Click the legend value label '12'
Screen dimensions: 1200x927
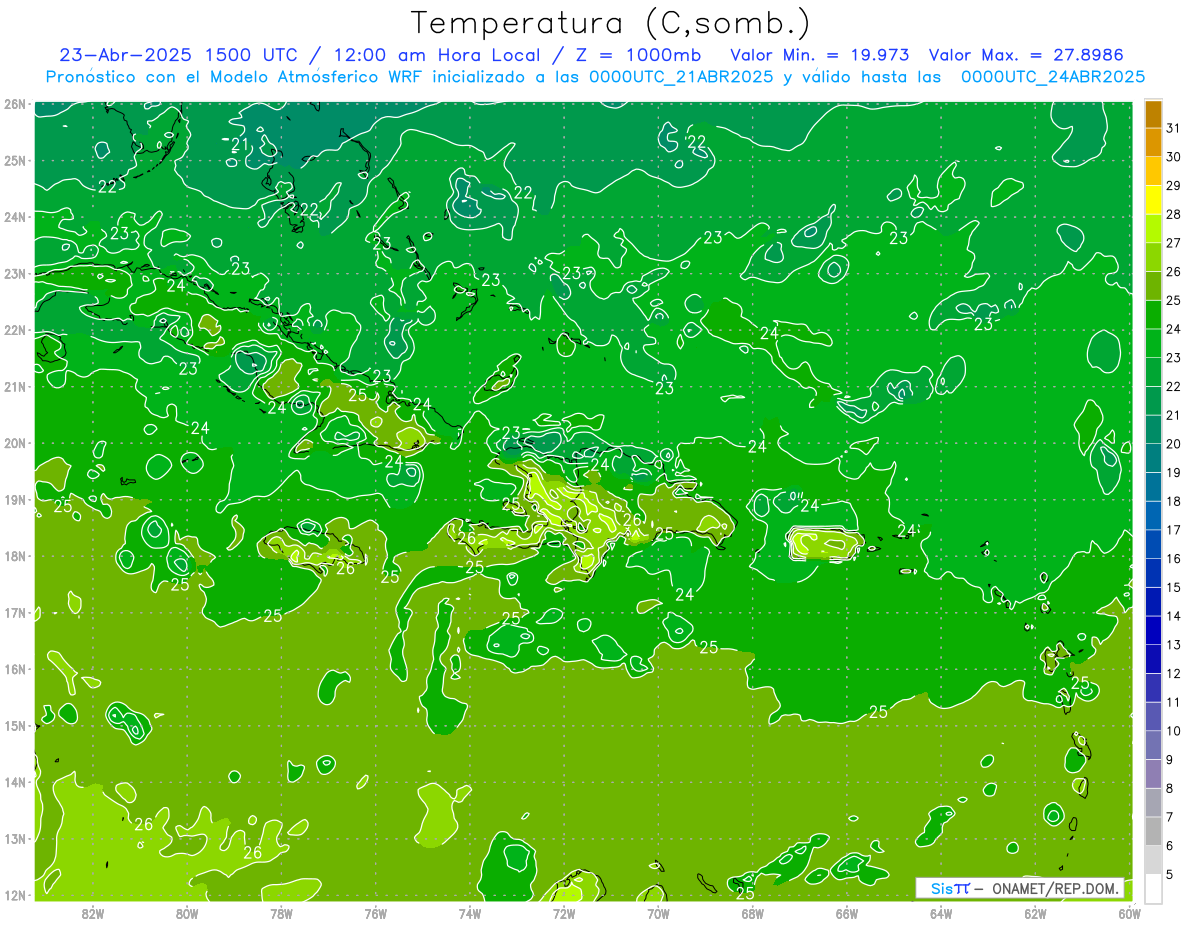(1173, 673)
